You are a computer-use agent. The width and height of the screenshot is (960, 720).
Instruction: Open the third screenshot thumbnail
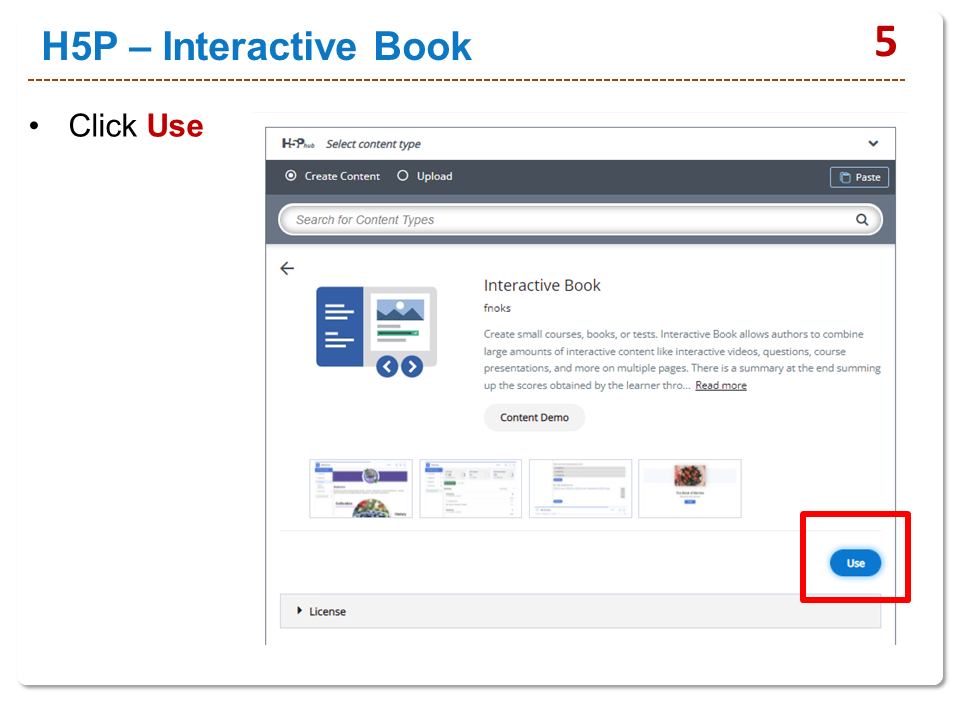(580, 488)
